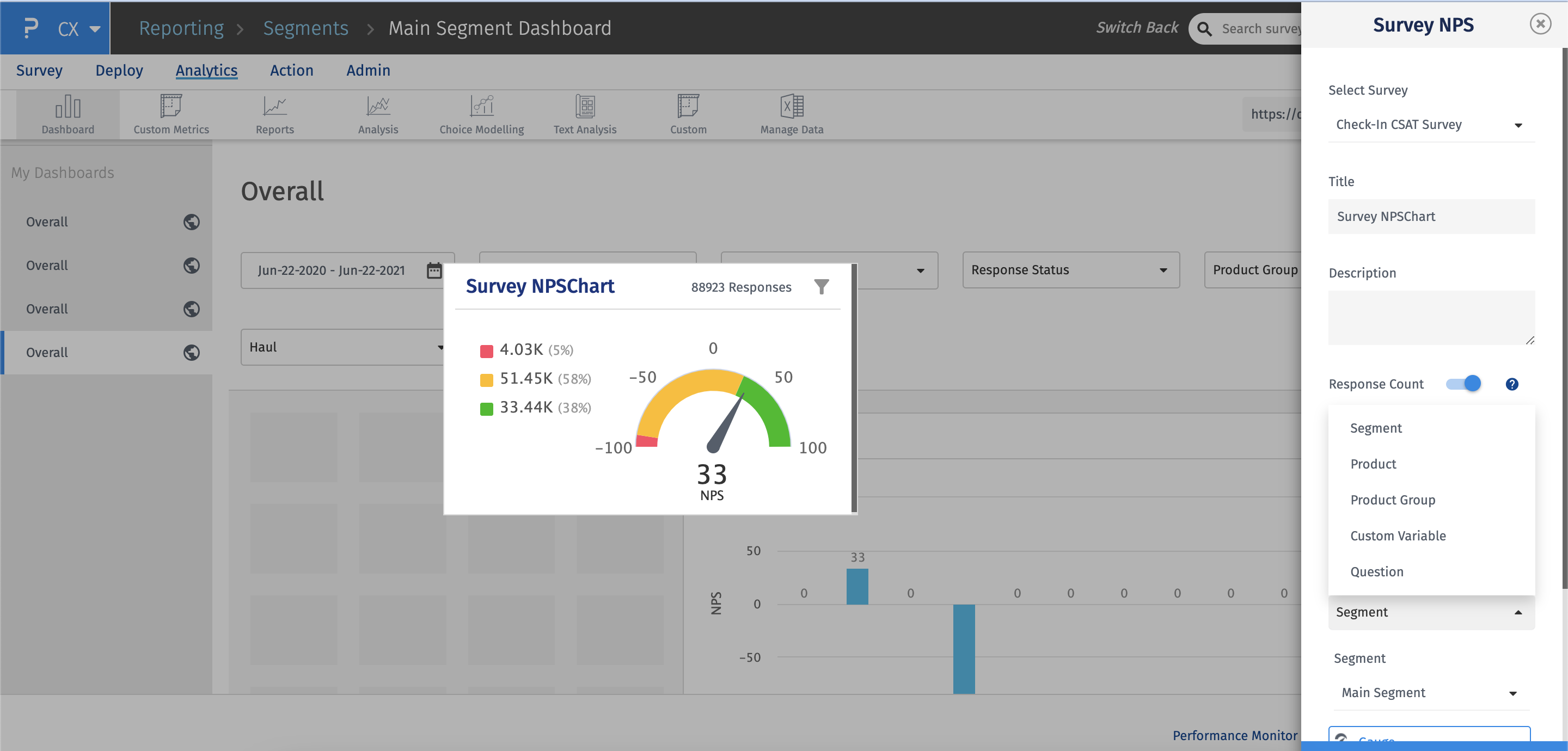Open the Performance Monitor link
The image size is (1568, 751).
[1234, 735]
